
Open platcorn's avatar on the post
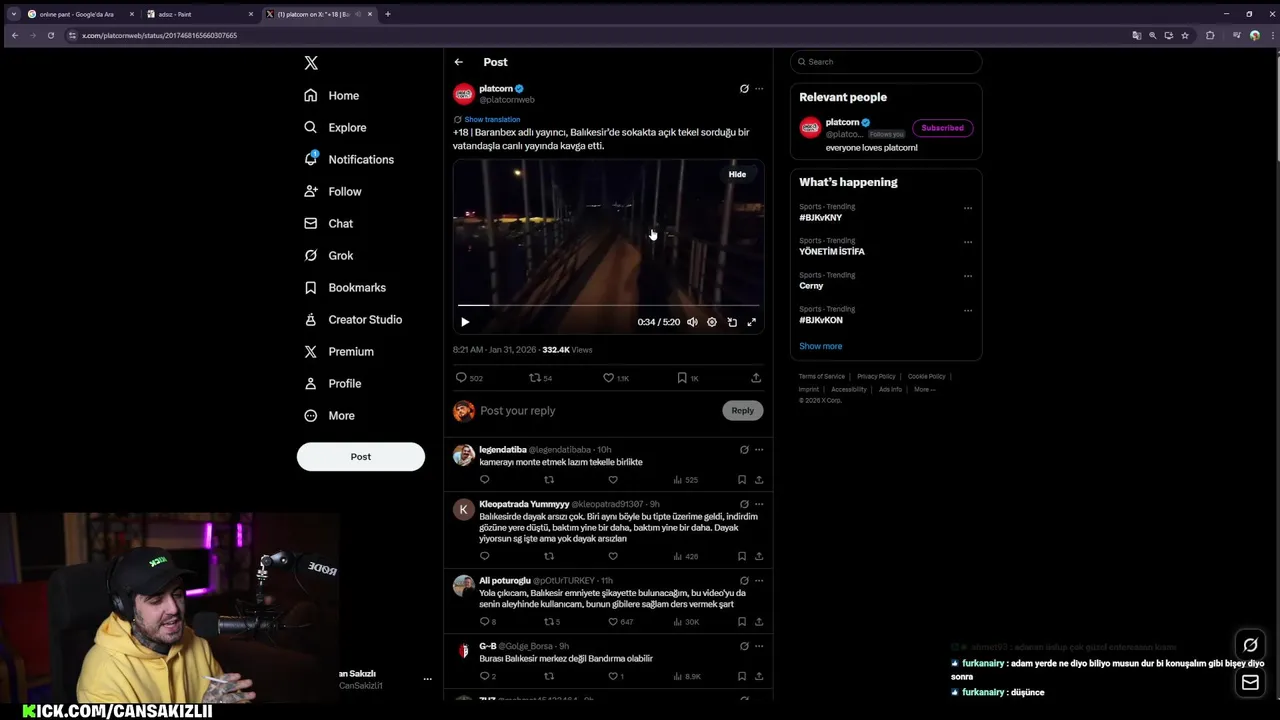[464, 94]
